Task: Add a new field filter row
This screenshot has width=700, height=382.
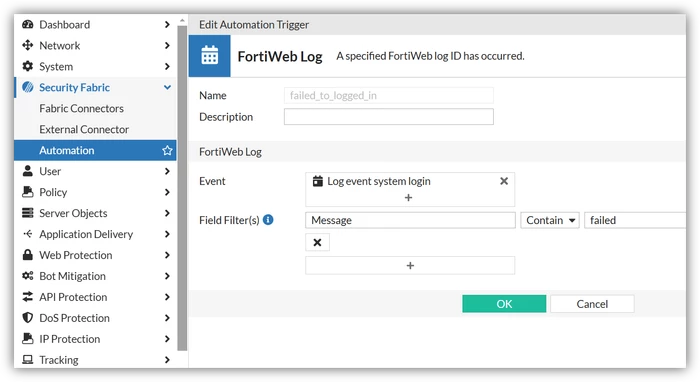Action: [410, 266]
